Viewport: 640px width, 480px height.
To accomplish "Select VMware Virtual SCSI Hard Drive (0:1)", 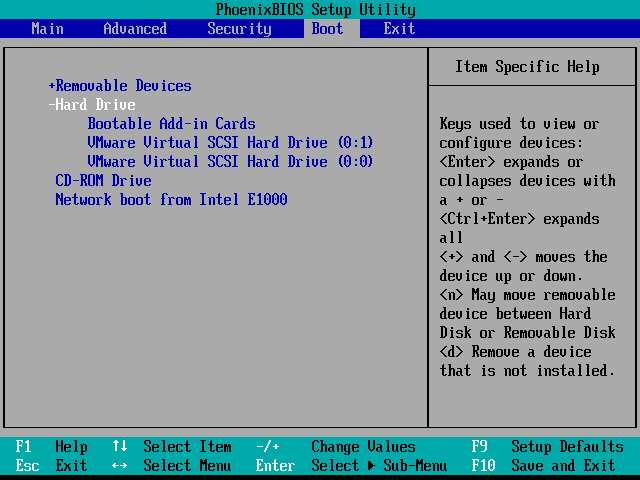I will (x=230, y=143).
